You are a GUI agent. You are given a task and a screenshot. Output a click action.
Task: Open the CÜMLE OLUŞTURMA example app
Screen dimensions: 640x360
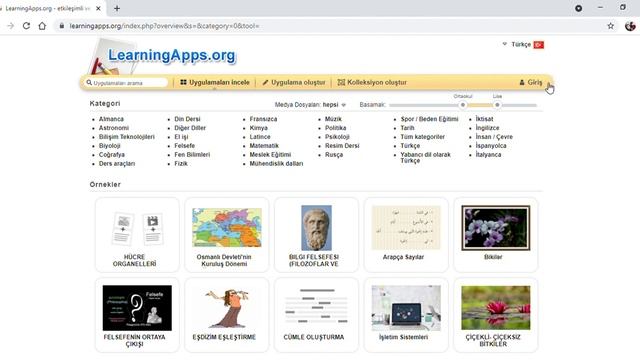(316, 315)
